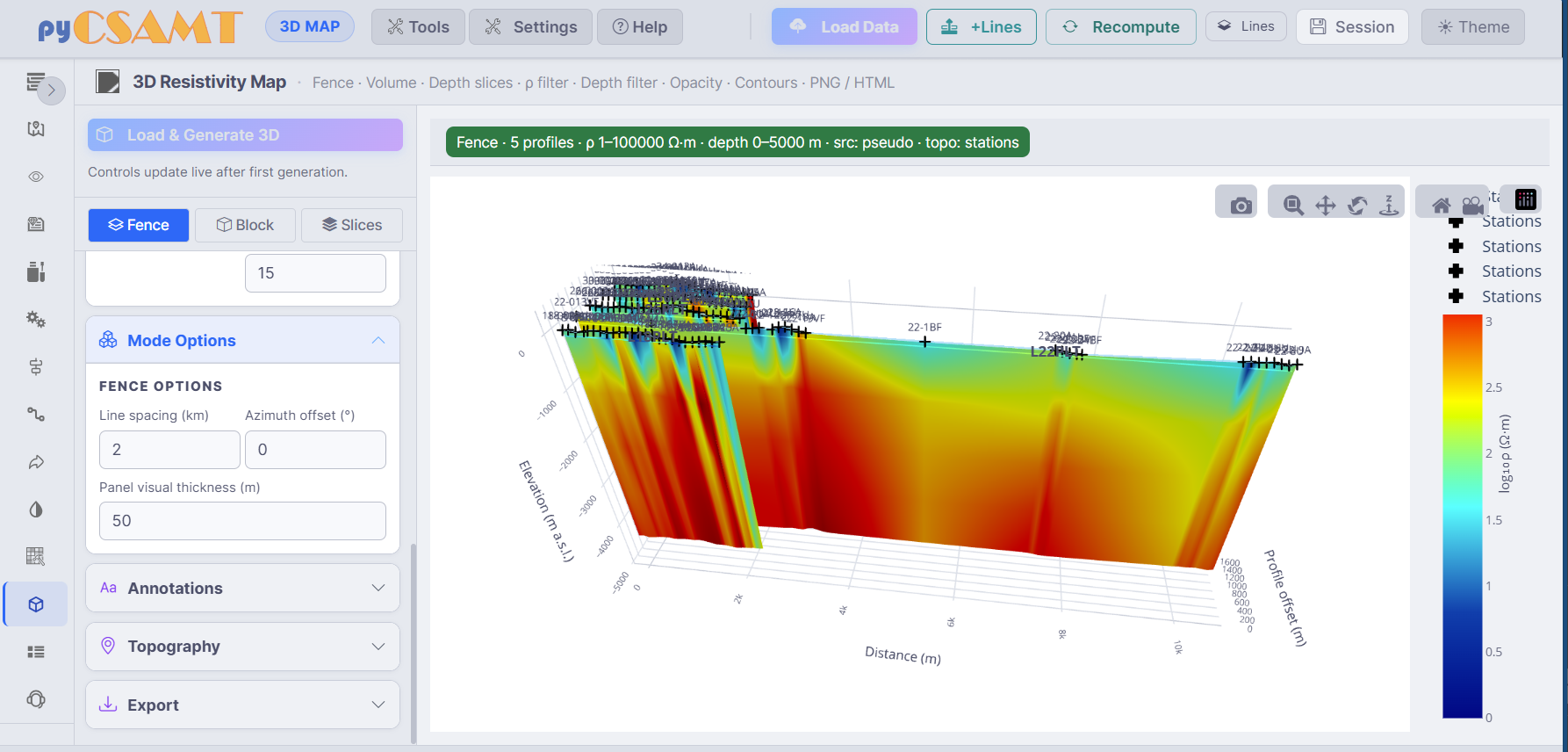Open the Tools menu
This screenshot has height=752, width=1568.
point(418,27)
